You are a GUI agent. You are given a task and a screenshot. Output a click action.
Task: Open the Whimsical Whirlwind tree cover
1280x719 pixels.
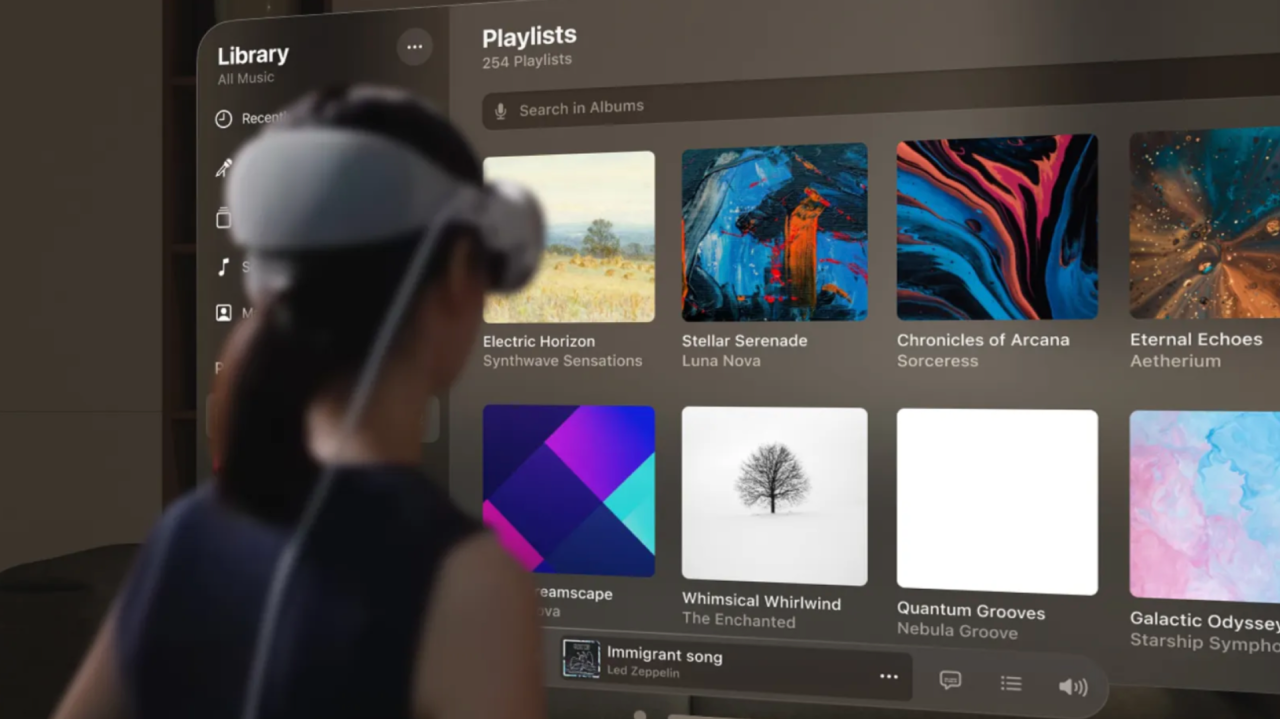[x=774, y=494]
